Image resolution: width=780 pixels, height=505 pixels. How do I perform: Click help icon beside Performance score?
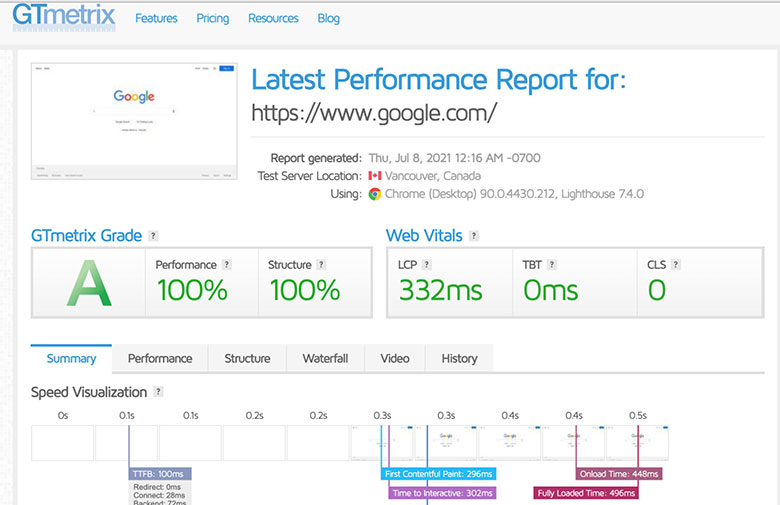(x=227, y=265)
